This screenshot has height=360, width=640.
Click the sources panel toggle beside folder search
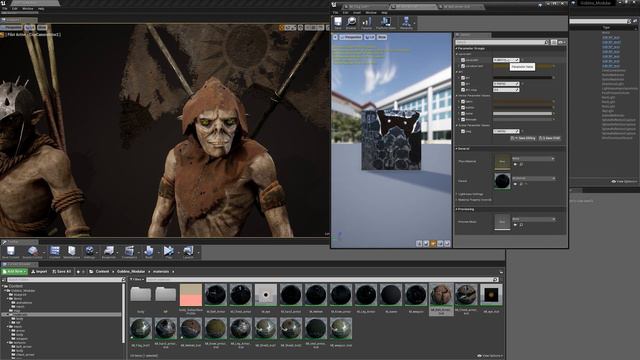[x=4, y=280]
